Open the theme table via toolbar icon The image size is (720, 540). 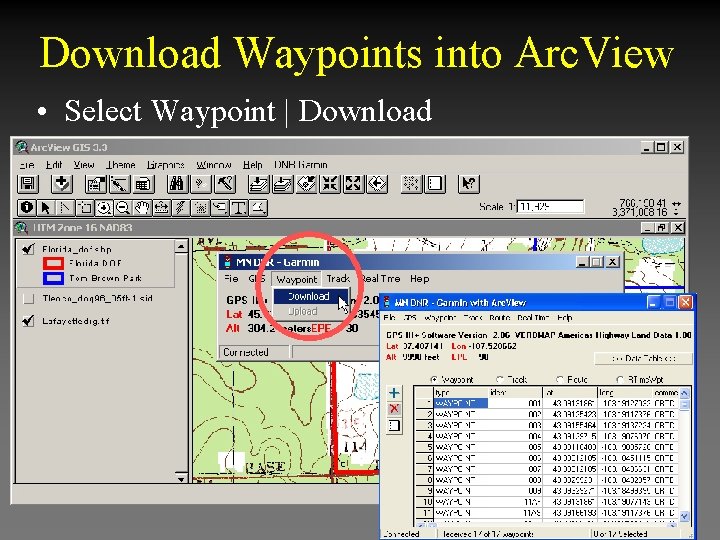point(143,184)
